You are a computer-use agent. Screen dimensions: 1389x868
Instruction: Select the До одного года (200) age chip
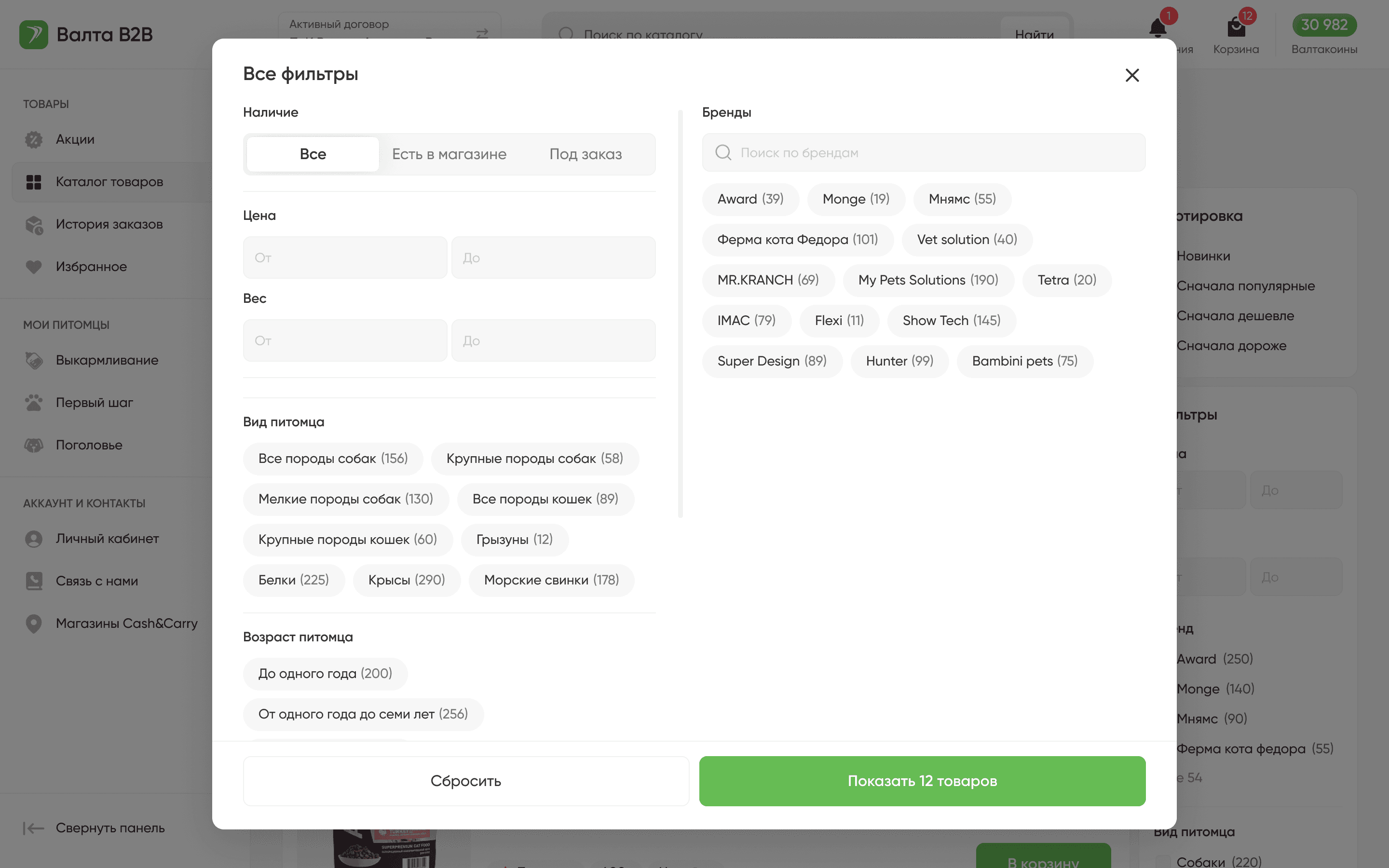tap(325, 673)
